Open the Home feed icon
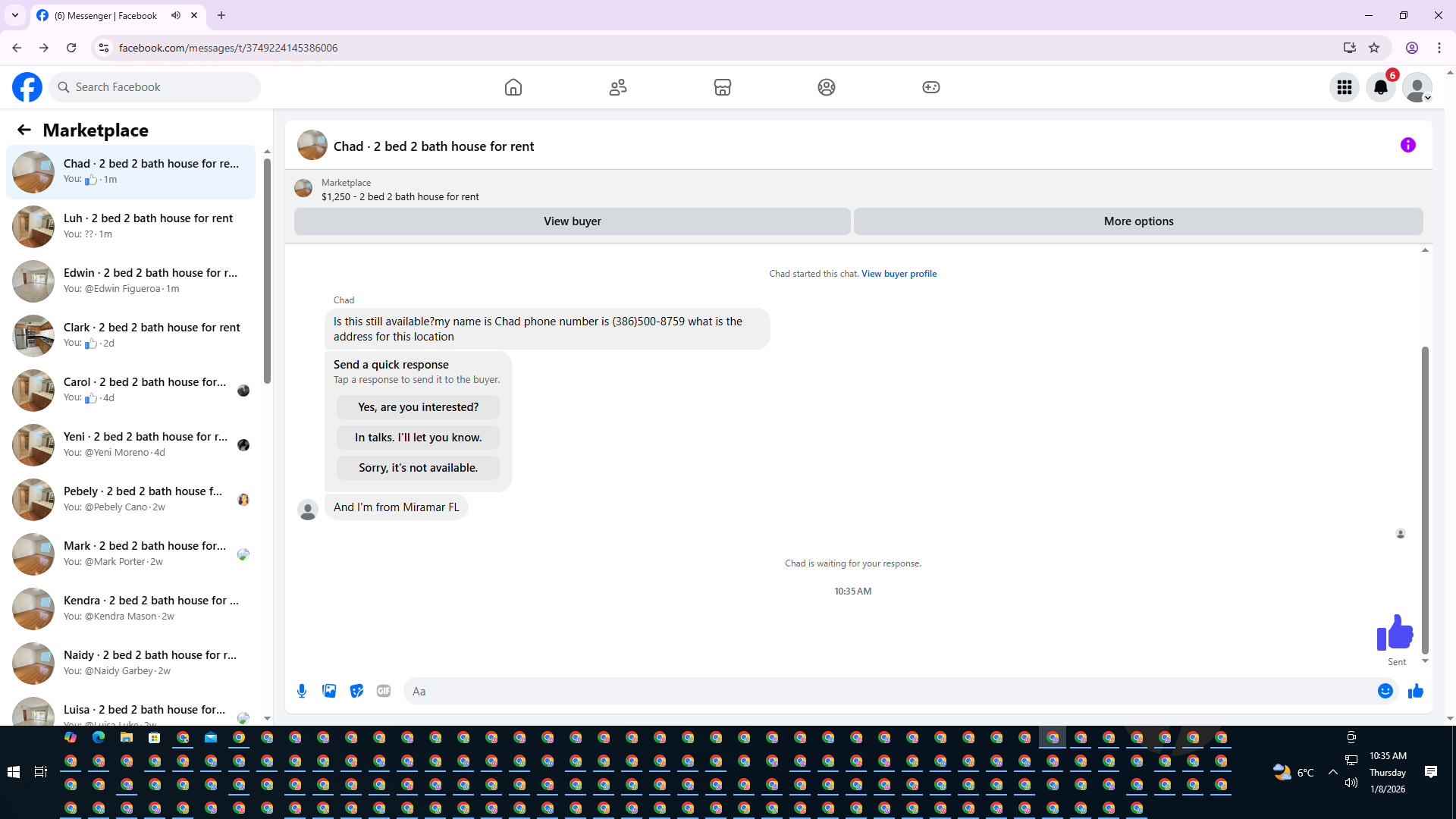This screenshot has height=819, width=1456. tap(513, 87)
